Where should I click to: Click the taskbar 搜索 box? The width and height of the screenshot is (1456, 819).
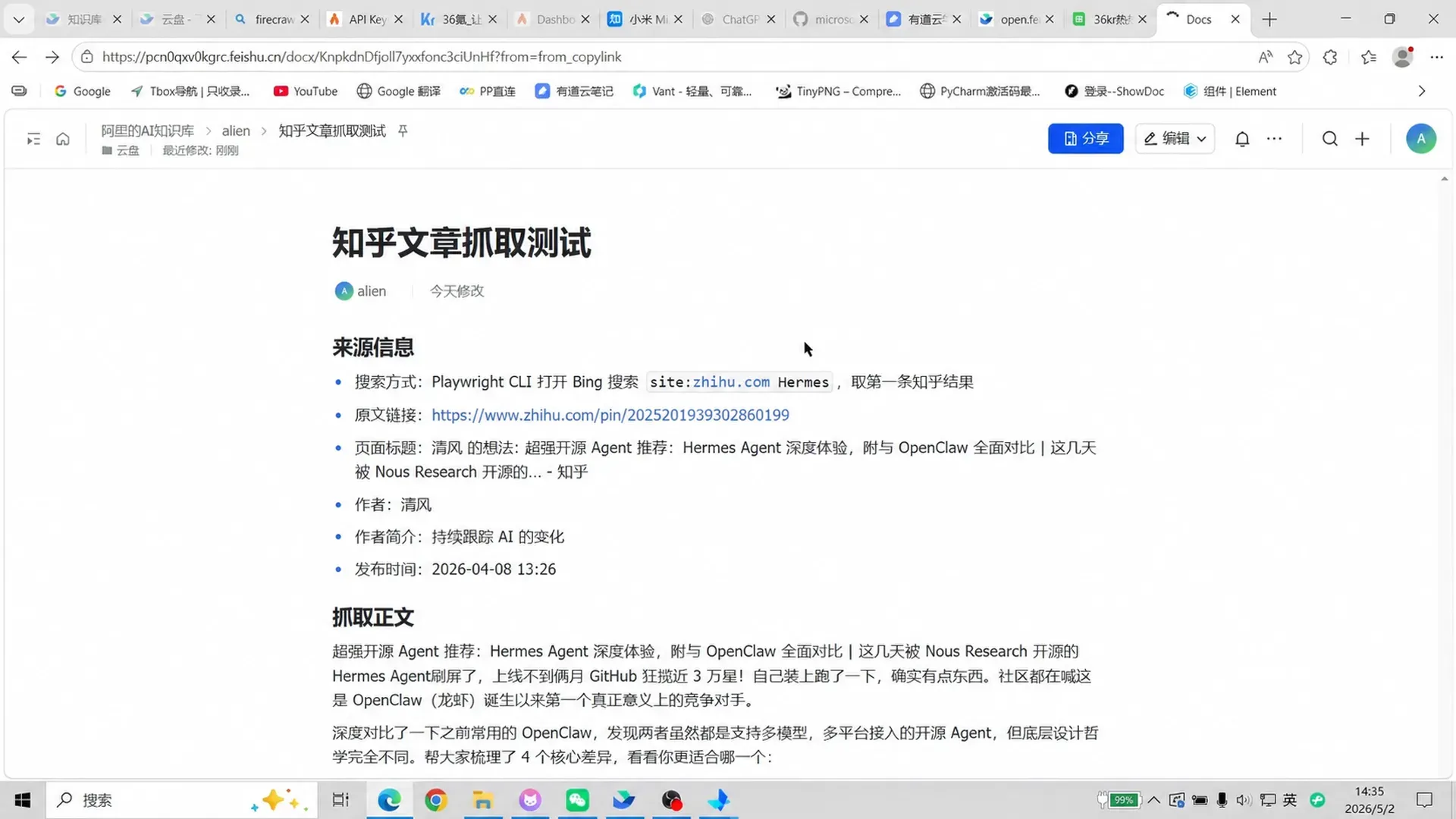(182, 800)
